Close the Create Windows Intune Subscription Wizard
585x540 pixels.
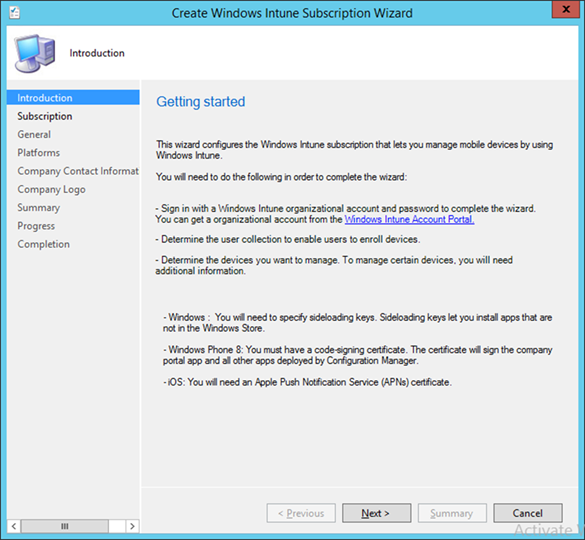click(x=565, y=9)
